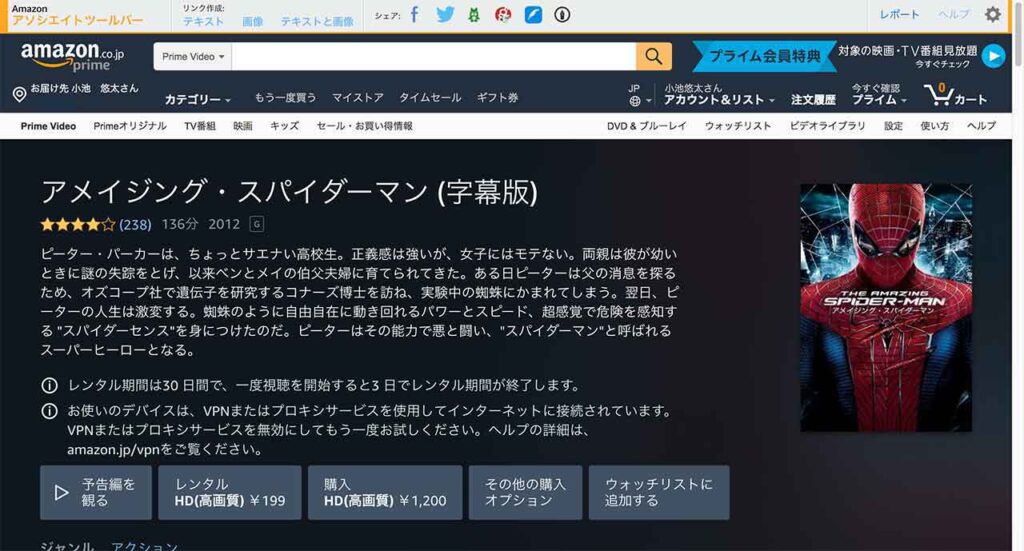1024x551 pixels.
Task: Go to the Primeオリジナル tab
Action: [x=130, y=126]
